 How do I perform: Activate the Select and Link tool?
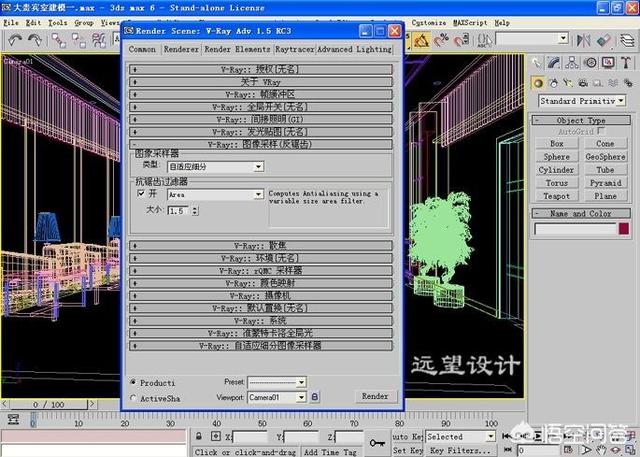point(59,40)
